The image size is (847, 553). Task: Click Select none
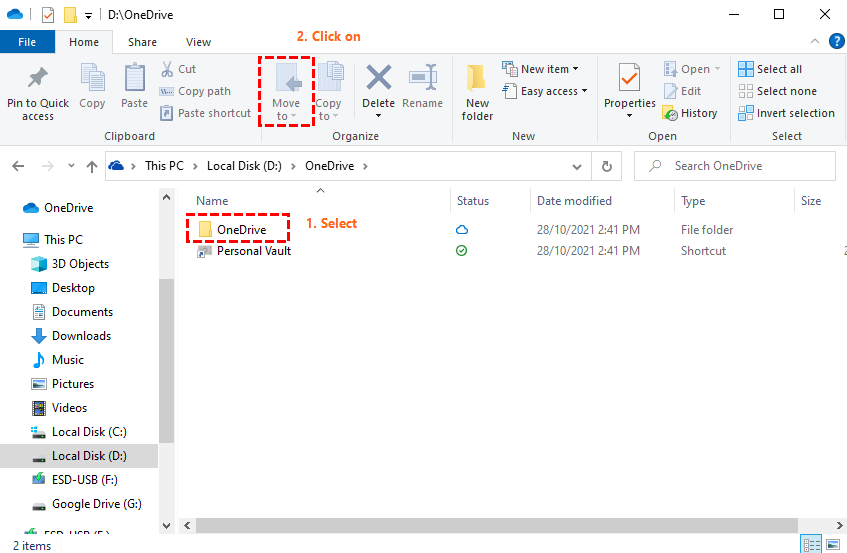tap(777, 91)
